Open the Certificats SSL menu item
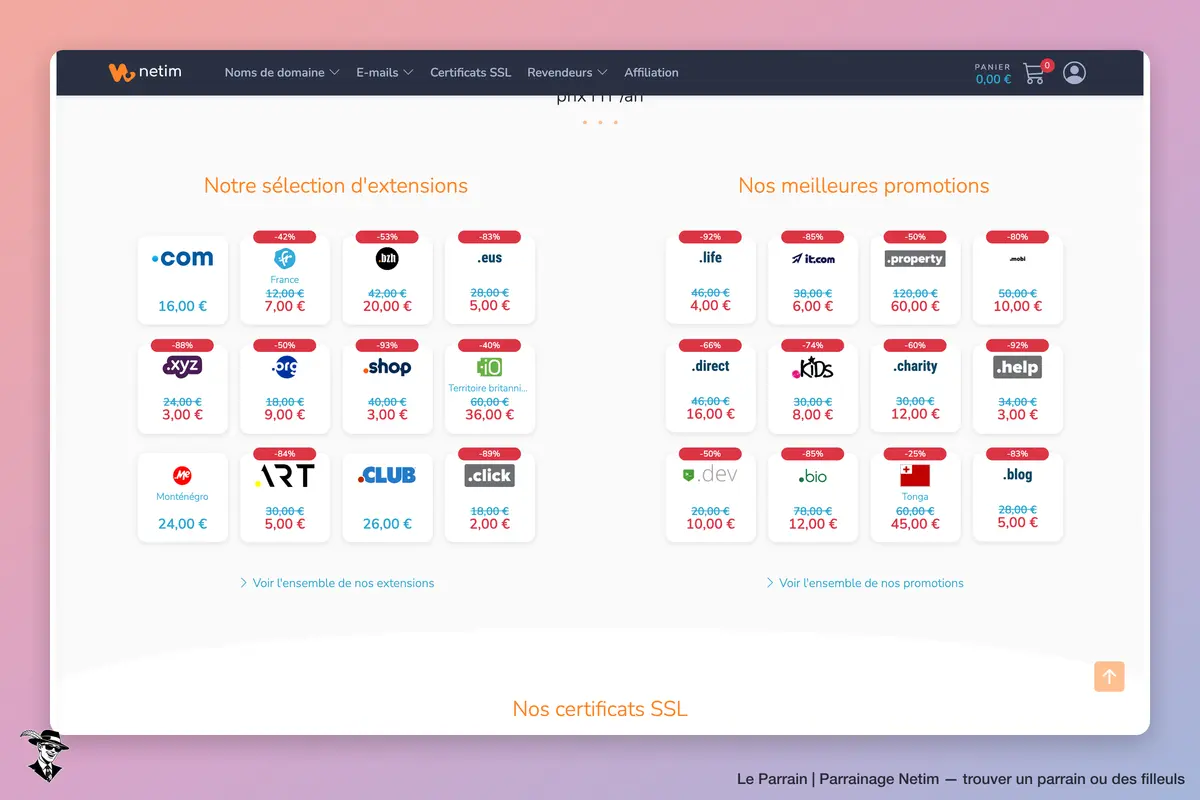Screen dimensions: 1200x800 [470, 73]
